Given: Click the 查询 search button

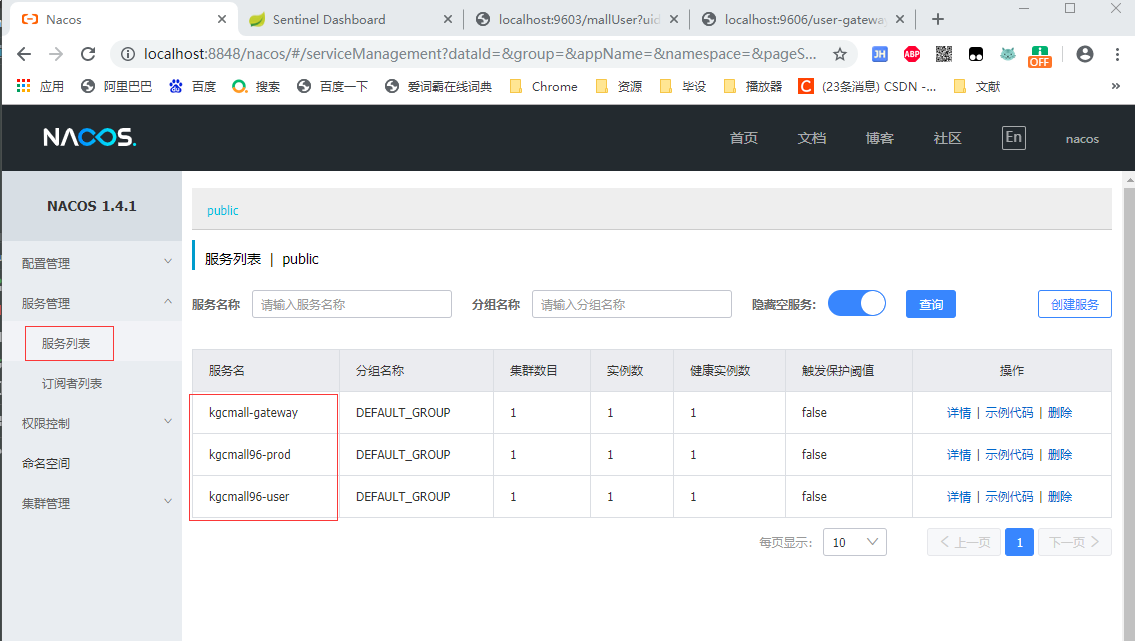Looking at the screenshot, I should [x=931, y=304].
